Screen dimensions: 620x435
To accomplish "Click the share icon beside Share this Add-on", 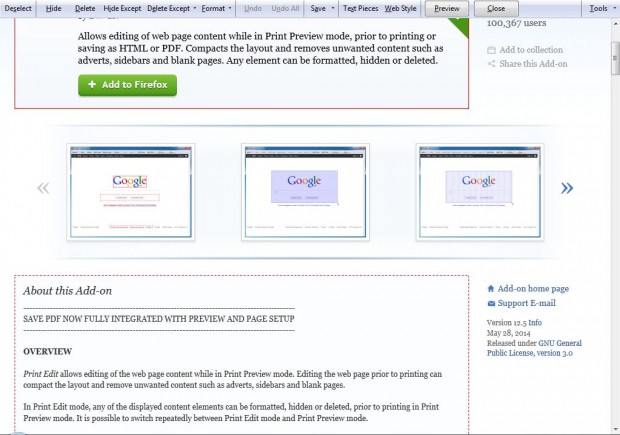I will tap(491, 64).
